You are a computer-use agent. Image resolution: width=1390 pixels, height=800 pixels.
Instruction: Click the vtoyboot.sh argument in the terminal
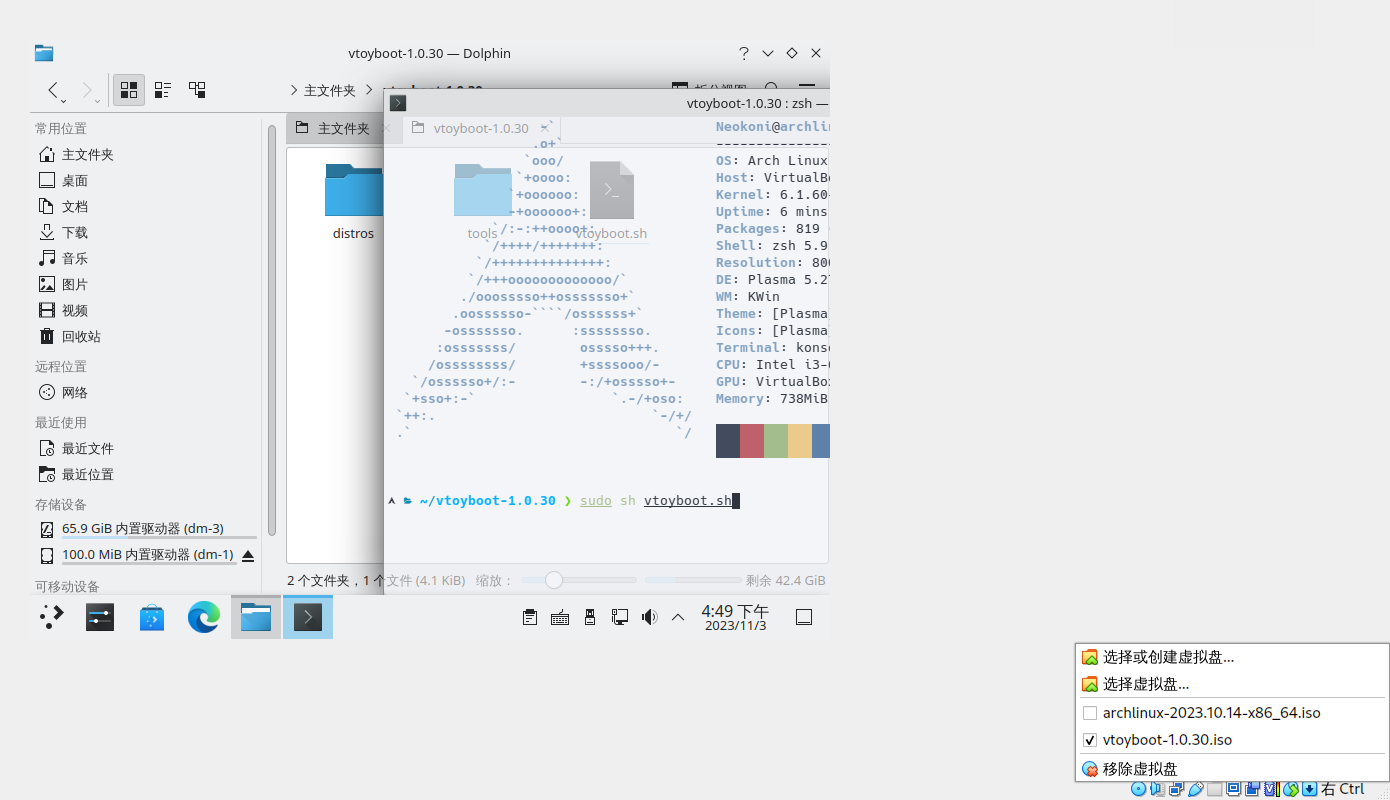click(688, 501)
